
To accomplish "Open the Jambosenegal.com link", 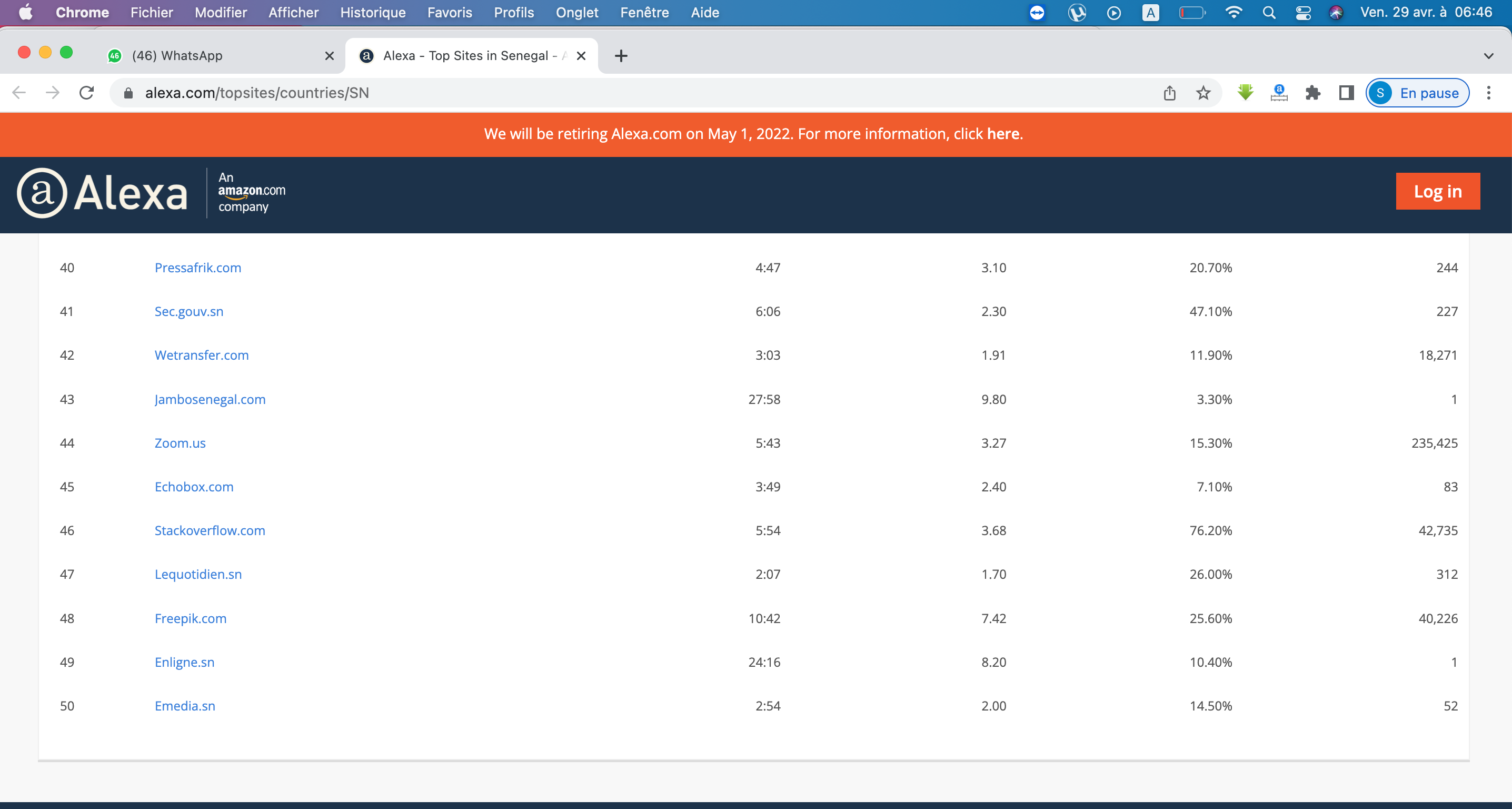I will pyautogui.click(x=210, y=399).
